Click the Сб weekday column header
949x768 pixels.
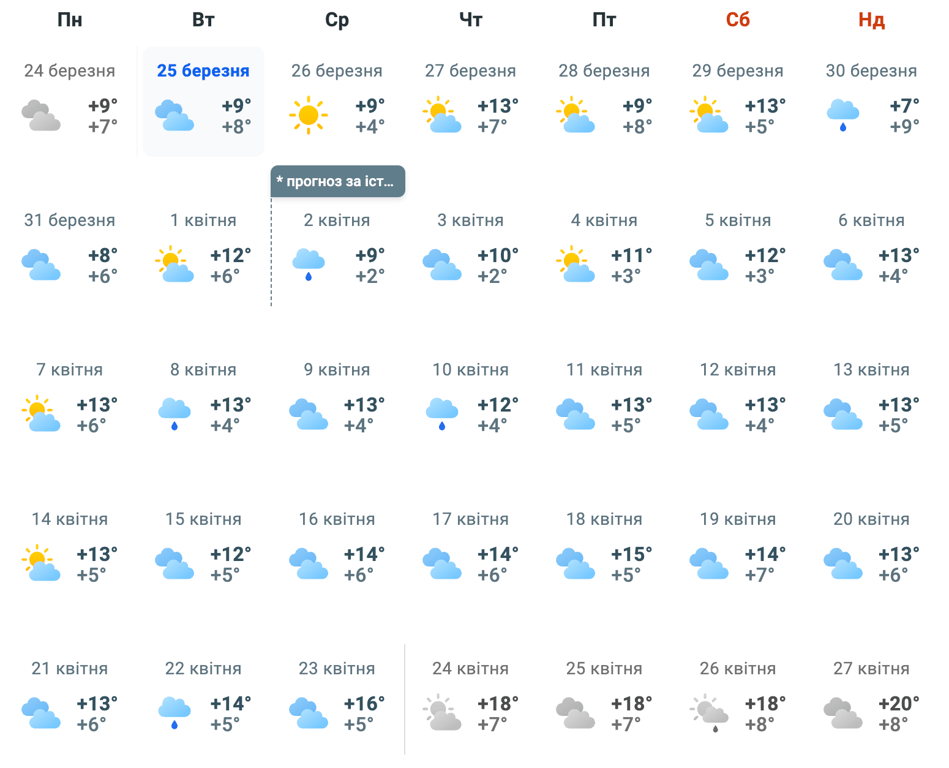point(738,20)
